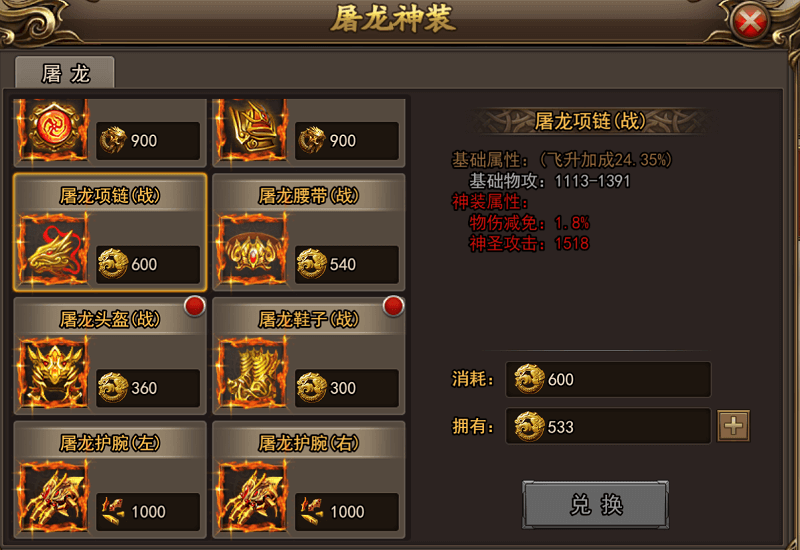
Task: Pick the 屠龙护腕(左) left bracer icon
Action: (53, 498)
